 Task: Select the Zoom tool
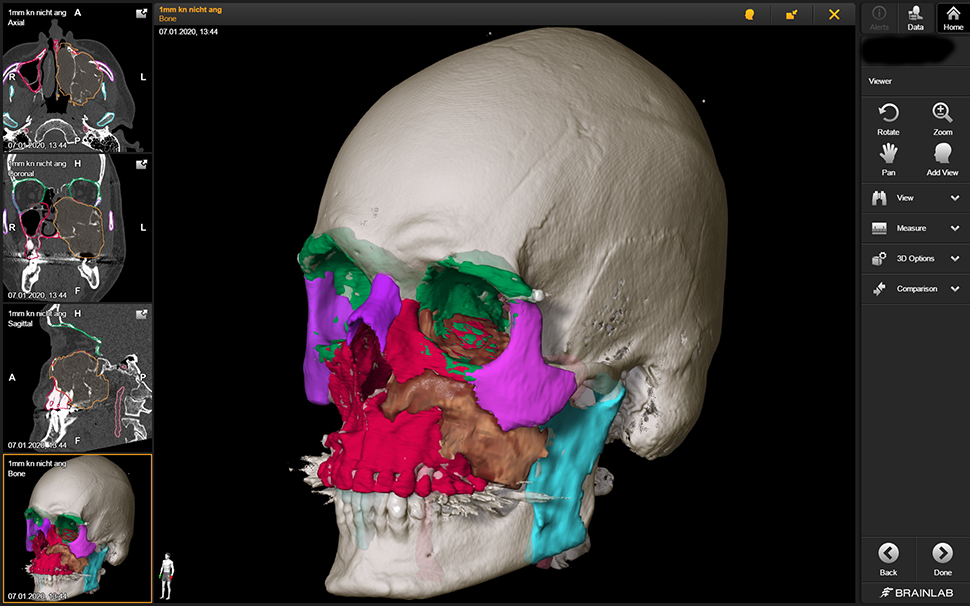941,118
